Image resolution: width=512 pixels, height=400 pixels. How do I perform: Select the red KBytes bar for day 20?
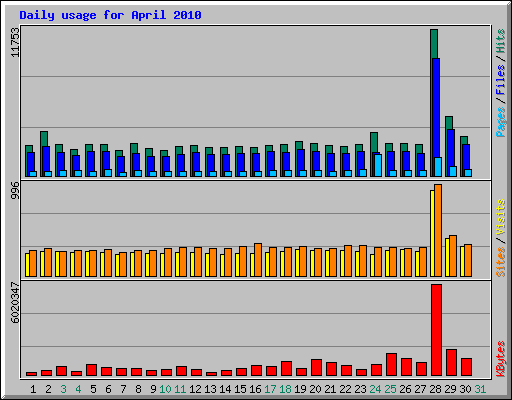pos(316,368)
